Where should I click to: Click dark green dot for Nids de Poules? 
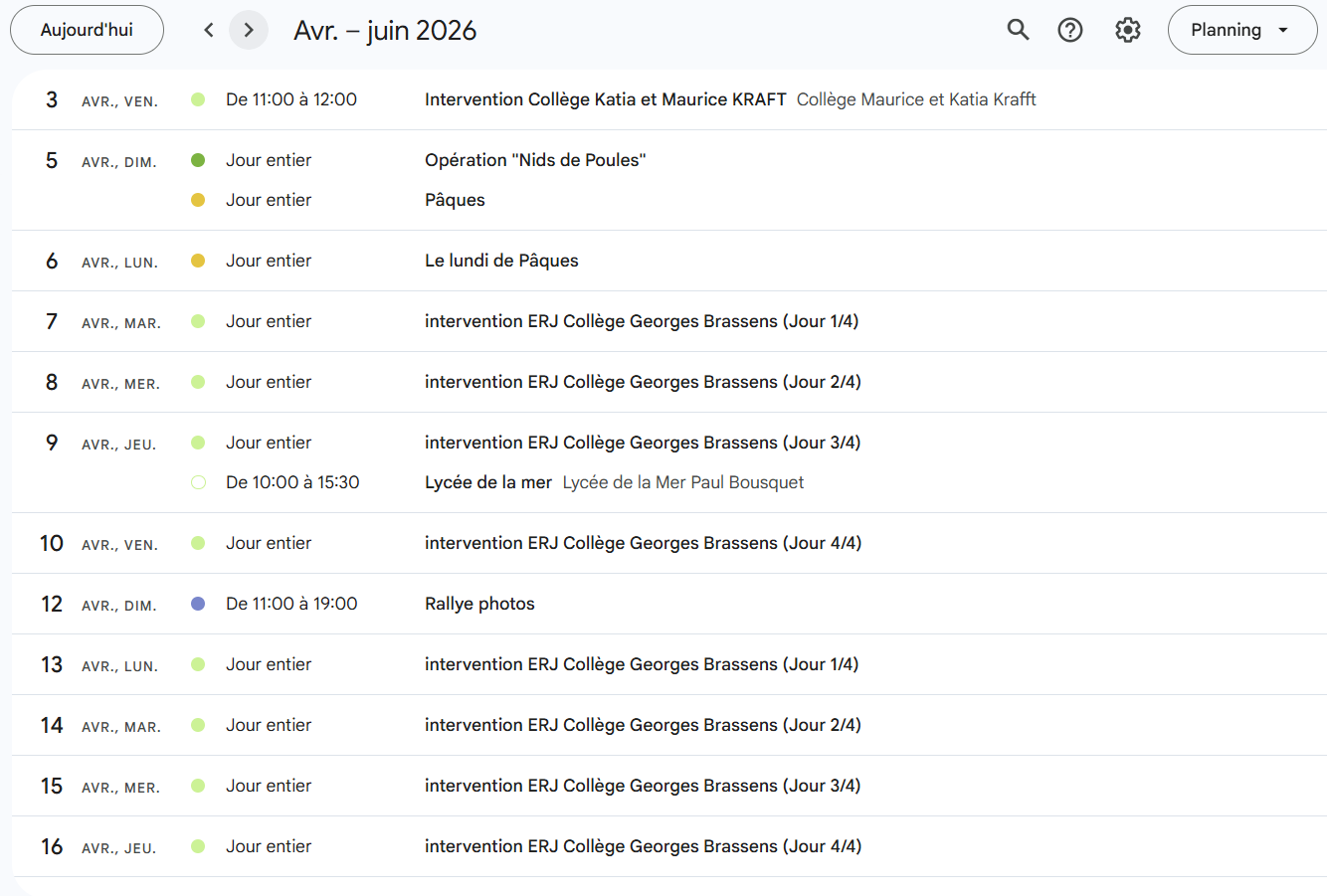pos(198,160)
